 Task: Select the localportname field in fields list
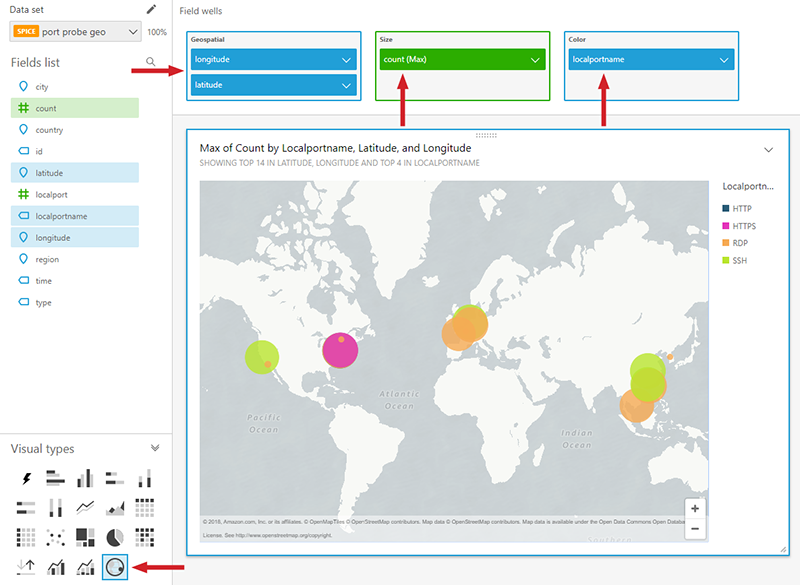74,216
